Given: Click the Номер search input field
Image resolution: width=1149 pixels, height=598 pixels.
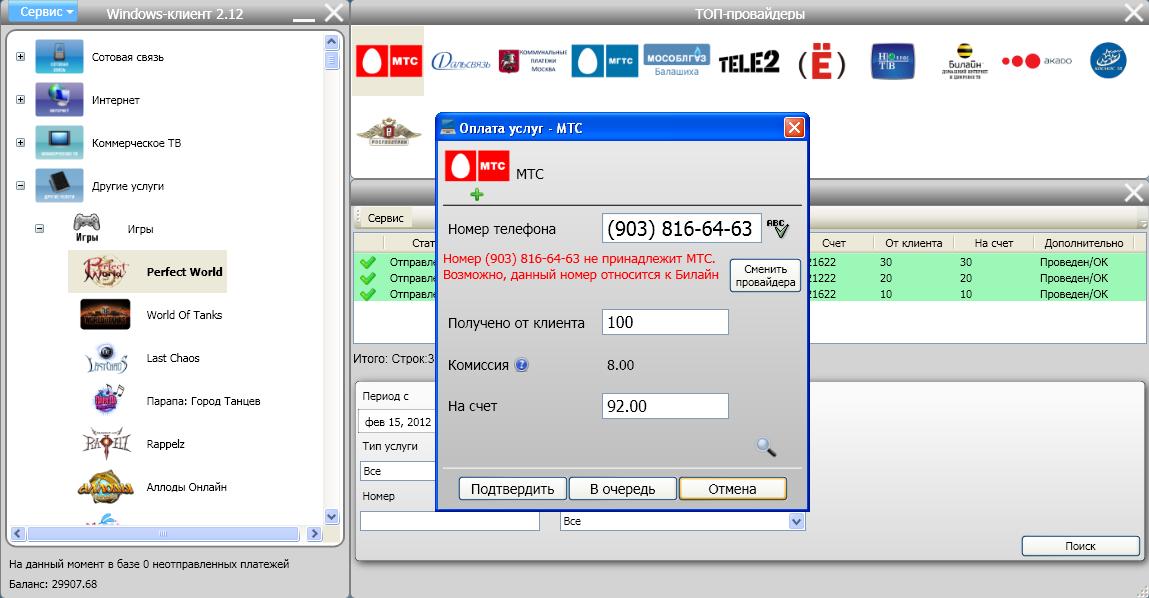Looking at the screenshot, I should click(x=450, y=521).
